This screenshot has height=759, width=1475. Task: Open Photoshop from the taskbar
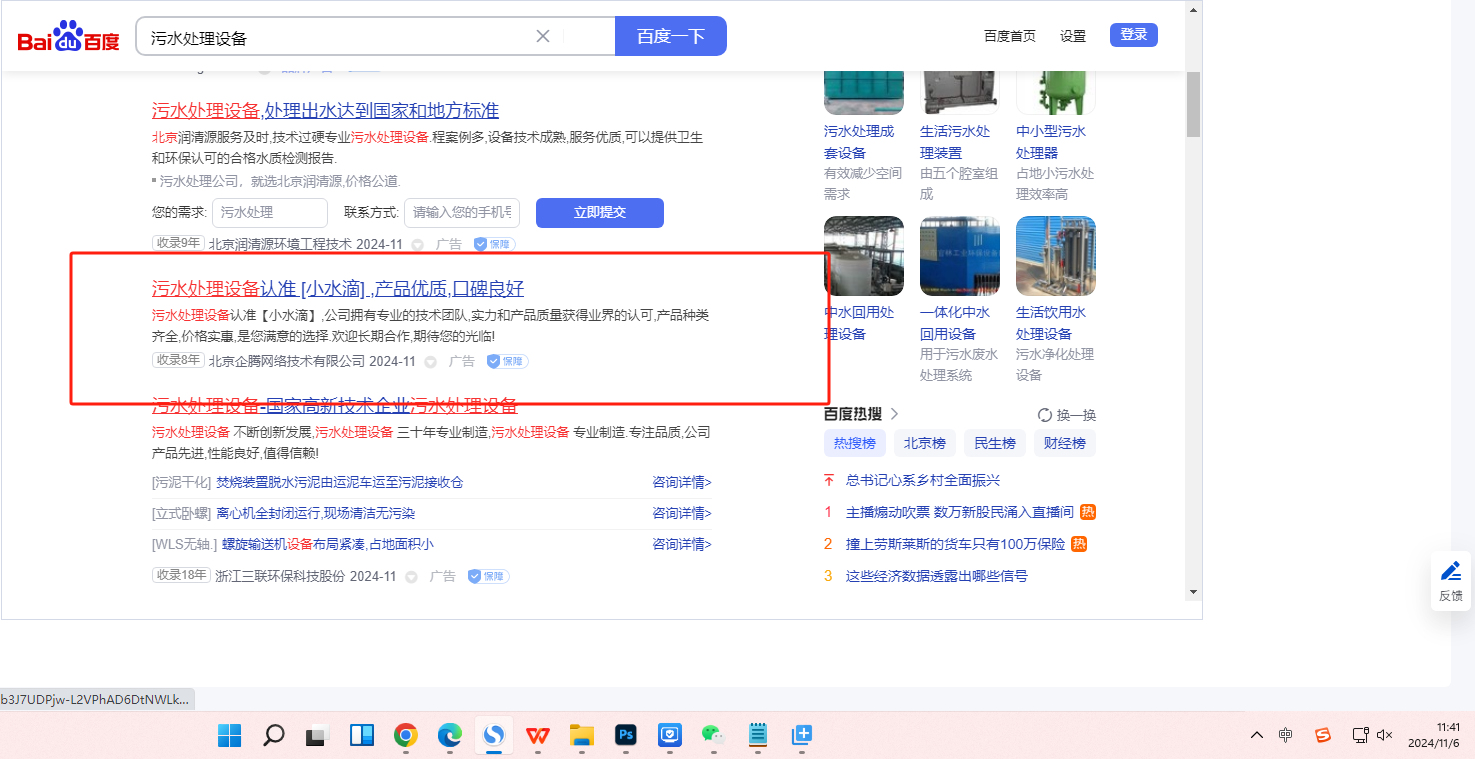[x=626, y=735]
